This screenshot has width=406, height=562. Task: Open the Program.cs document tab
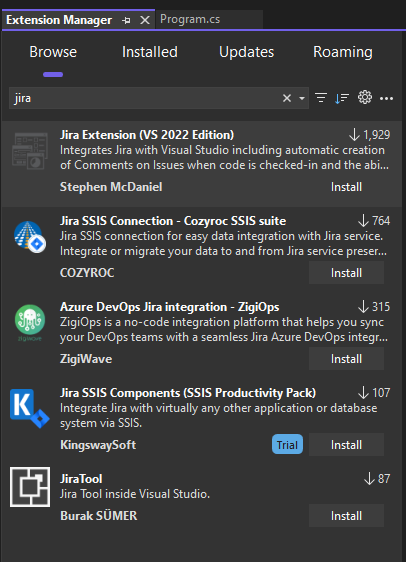click(x=190, y=19)
